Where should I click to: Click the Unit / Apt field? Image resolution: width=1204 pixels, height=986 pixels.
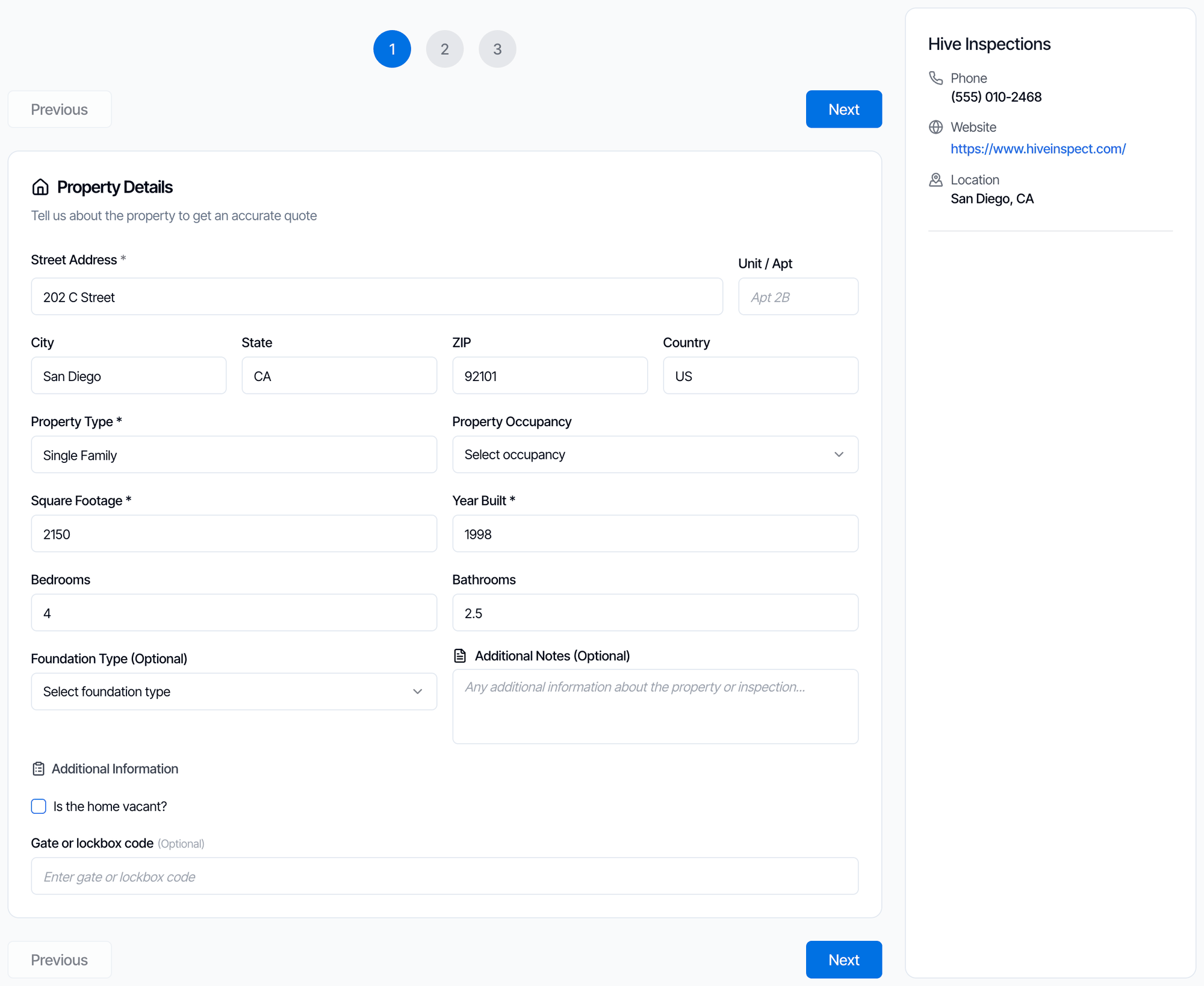coord(798,297)
